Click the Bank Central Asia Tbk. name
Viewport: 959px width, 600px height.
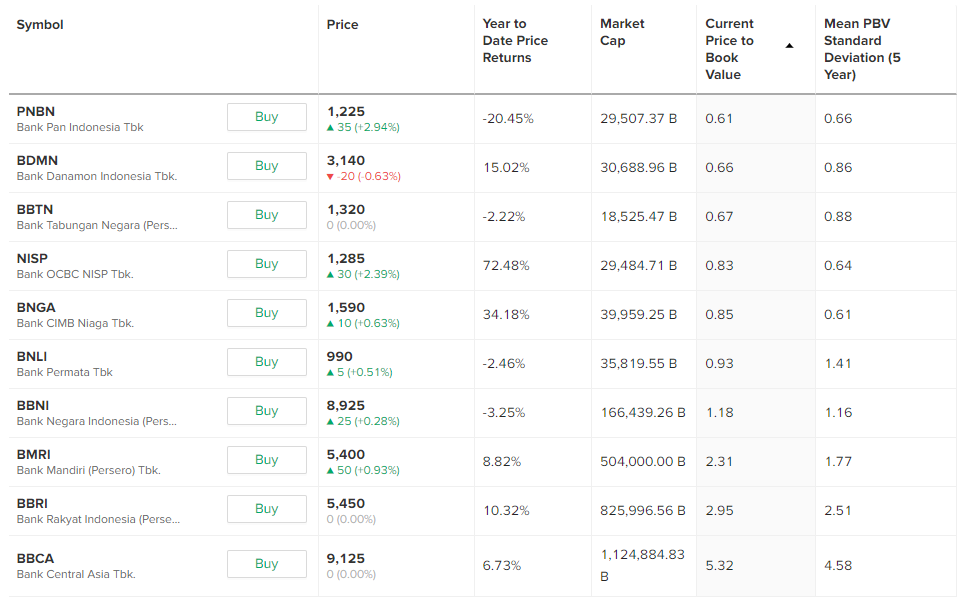coord(76,574)
